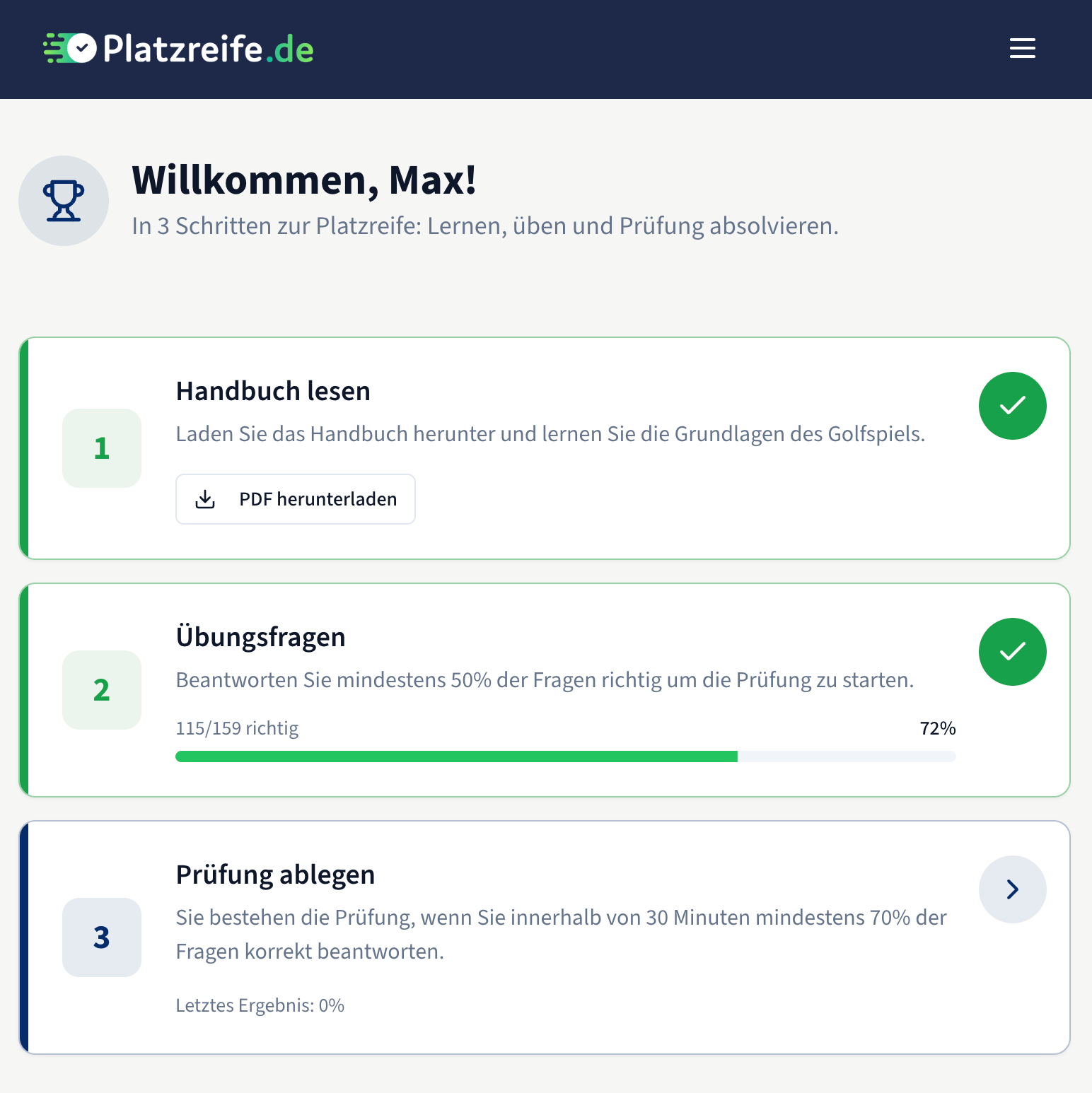
Task: Click the Willkommen, Max! heading
Action: coord(304,180)
